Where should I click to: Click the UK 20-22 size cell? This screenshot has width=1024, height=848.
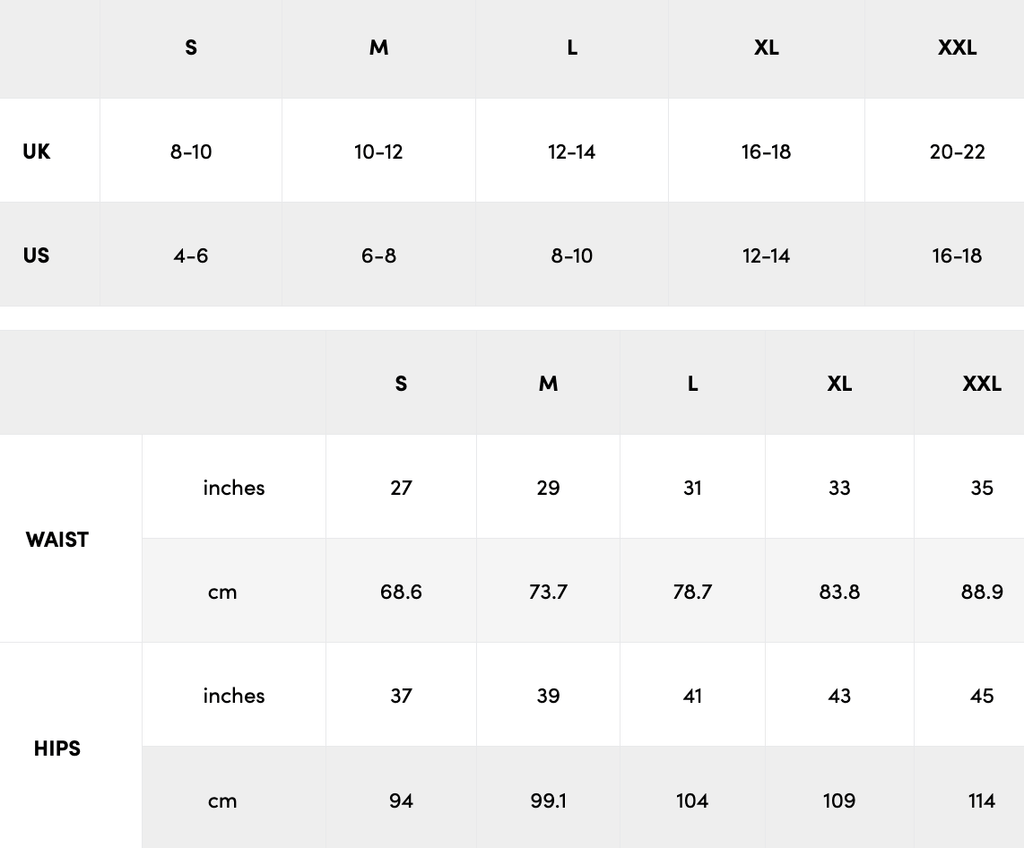click(x=957, y=152)
